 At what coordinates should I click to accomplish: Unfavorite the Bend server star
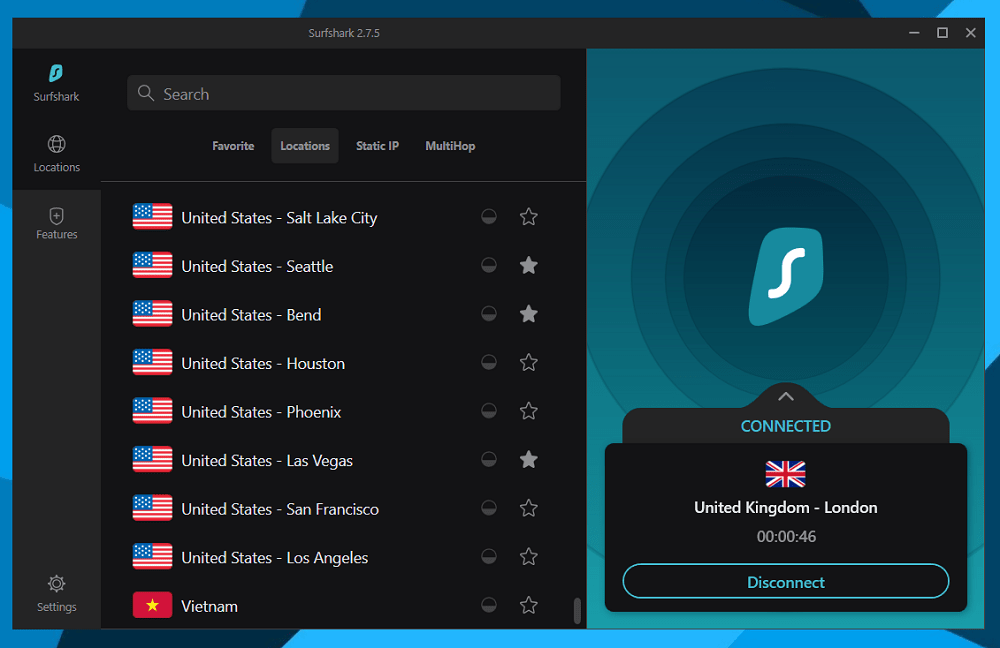pos(529,314)
